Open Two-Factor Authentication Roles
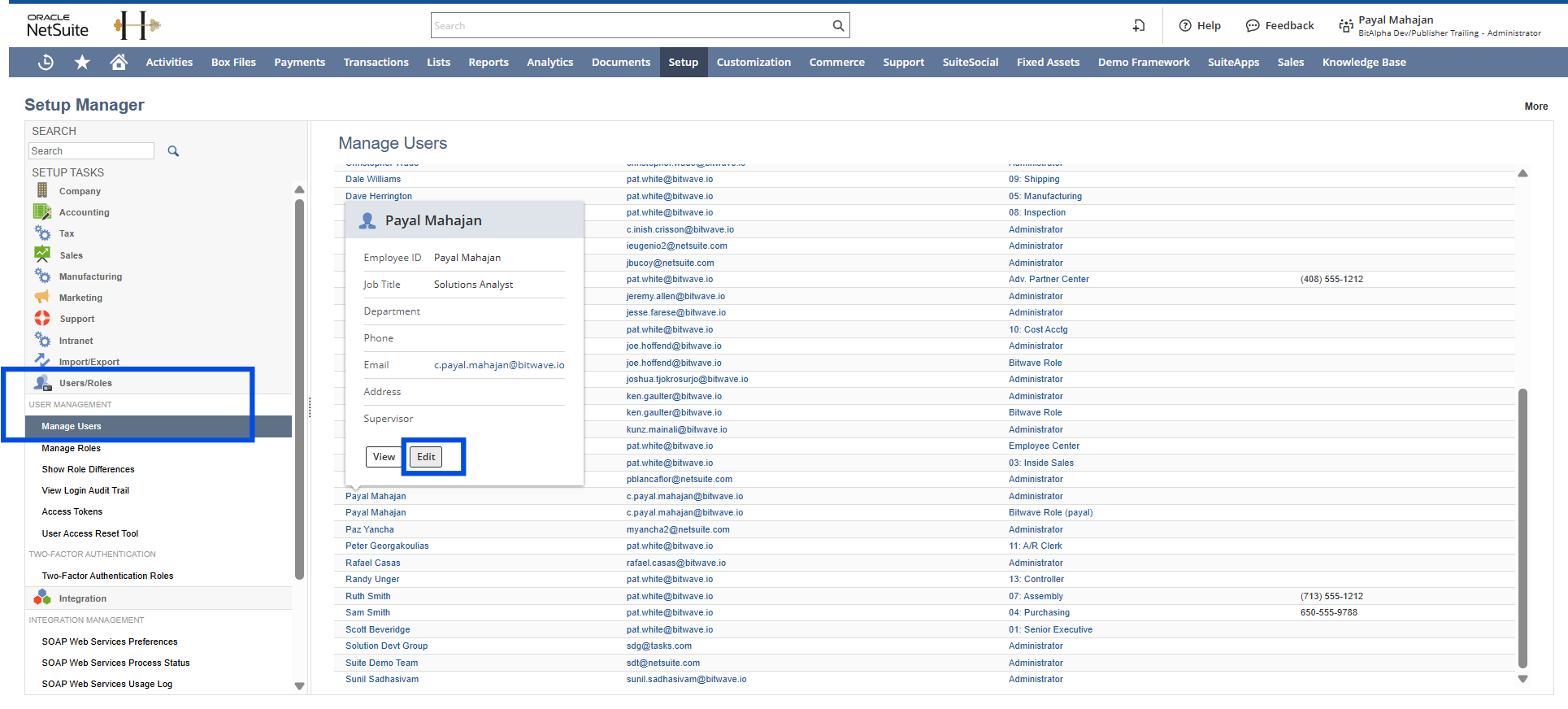The width and height of the screenshot is (1568, 709). tap(107, 576)
